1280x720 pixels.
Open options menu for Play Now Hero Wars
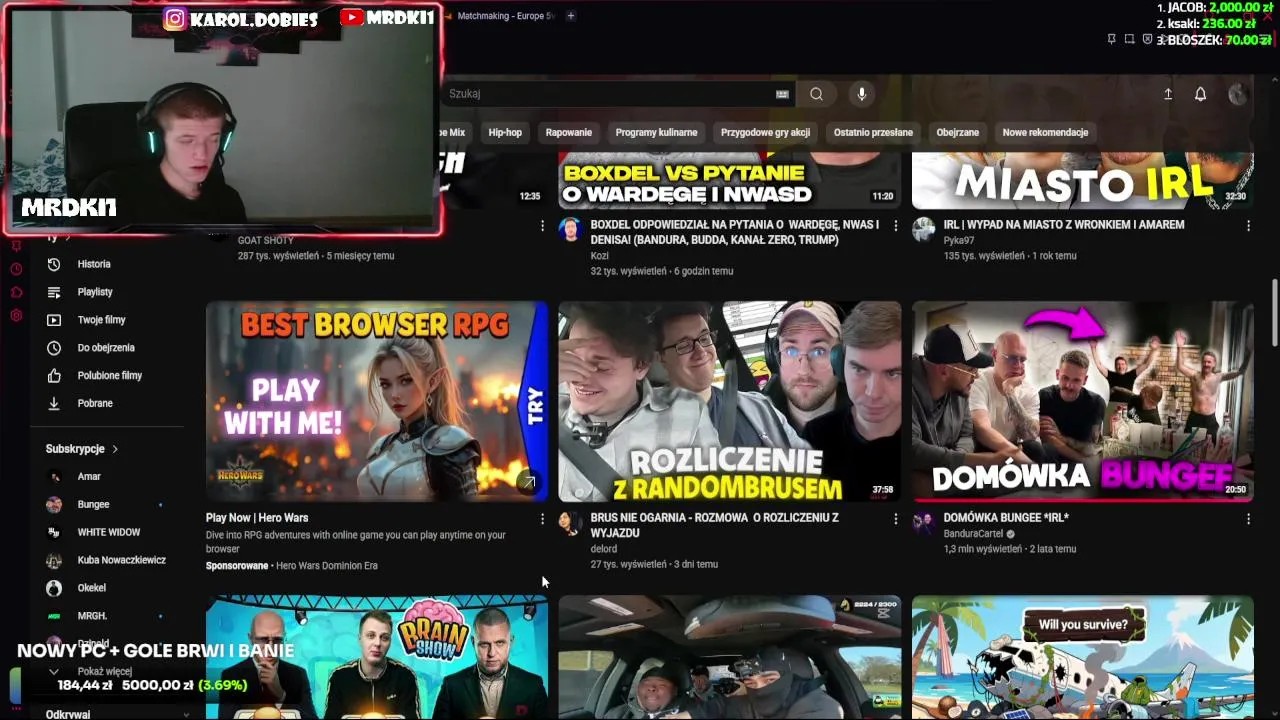tap(542, 519)
